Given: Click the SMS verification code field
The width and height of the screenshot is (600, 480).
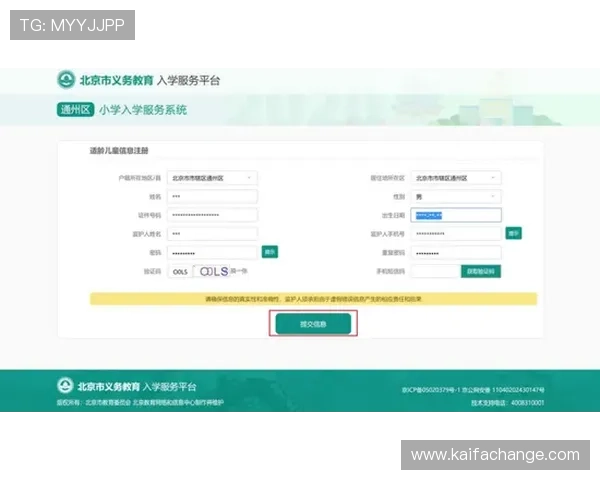Looking at the screenshot, I should (x=435, y=271).
